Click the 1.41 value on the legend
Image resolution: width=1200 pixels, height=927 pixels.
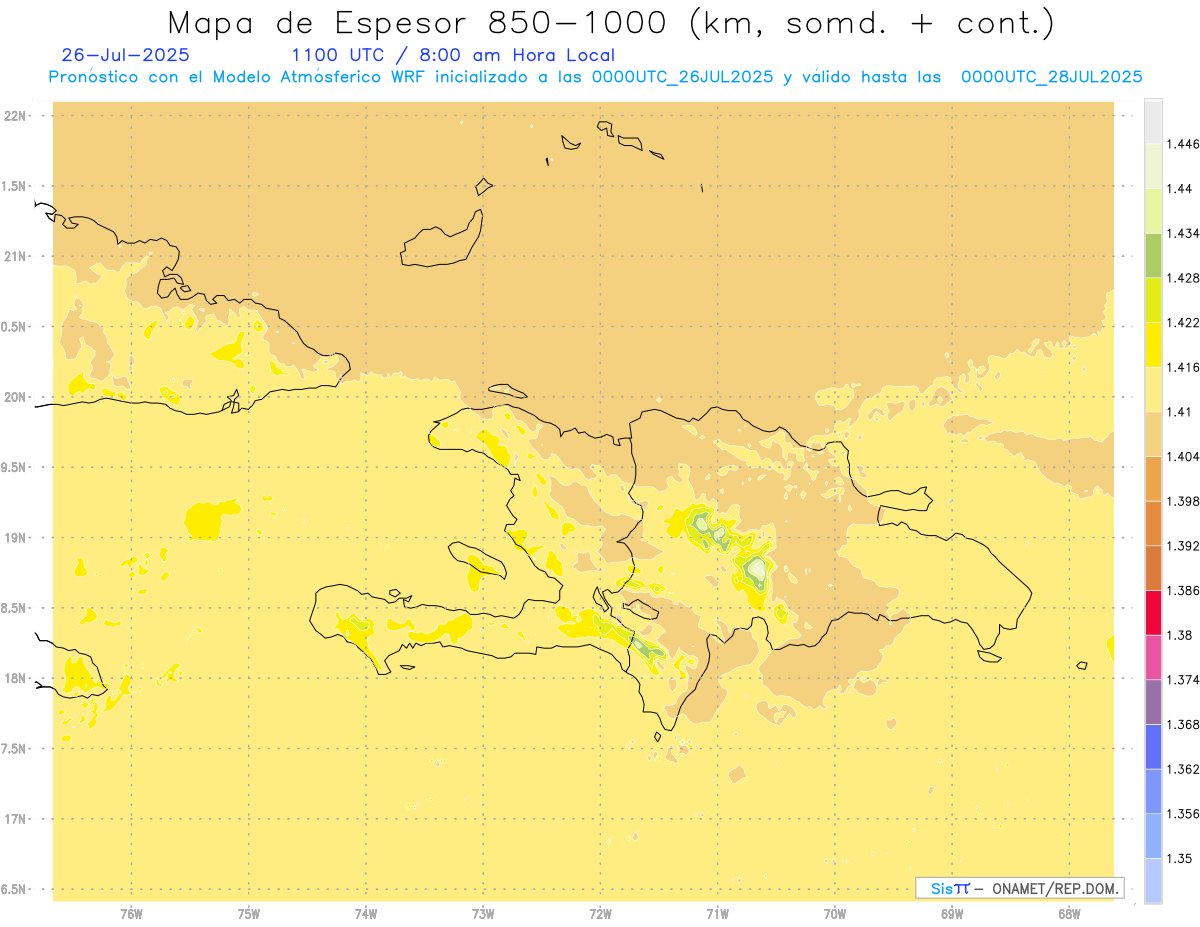1179,411
